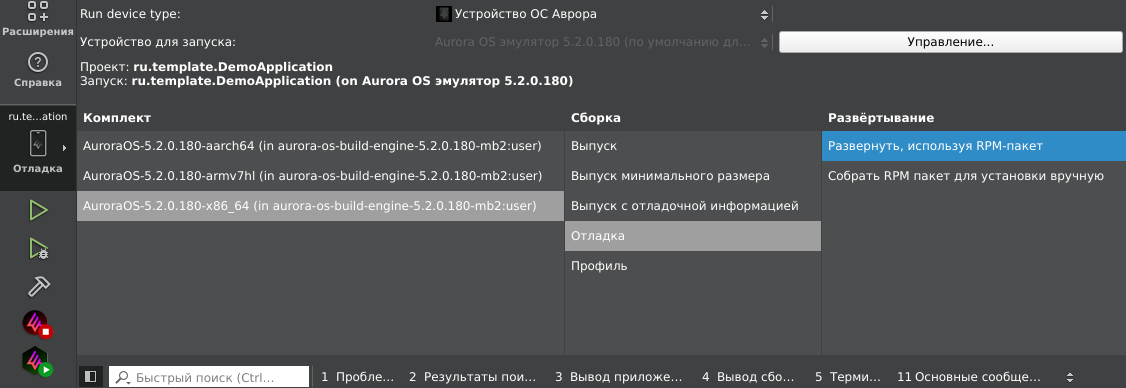Click the Запуск: ru.template.DemoApplication line
The width and height of the screenshot is (1126, 388).
pos(327,81)
